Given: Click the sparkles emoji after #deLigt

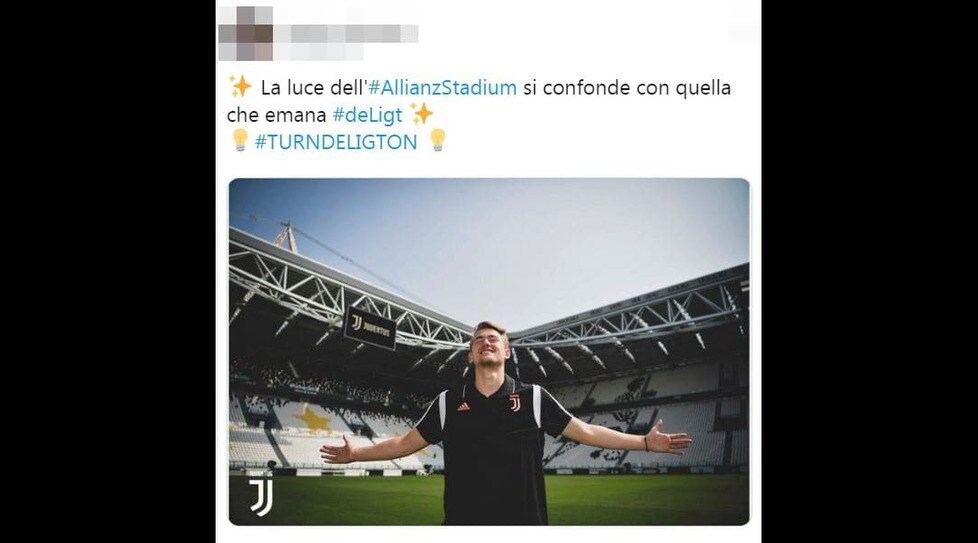Looking at the screenshot, I should click(422, 114).
